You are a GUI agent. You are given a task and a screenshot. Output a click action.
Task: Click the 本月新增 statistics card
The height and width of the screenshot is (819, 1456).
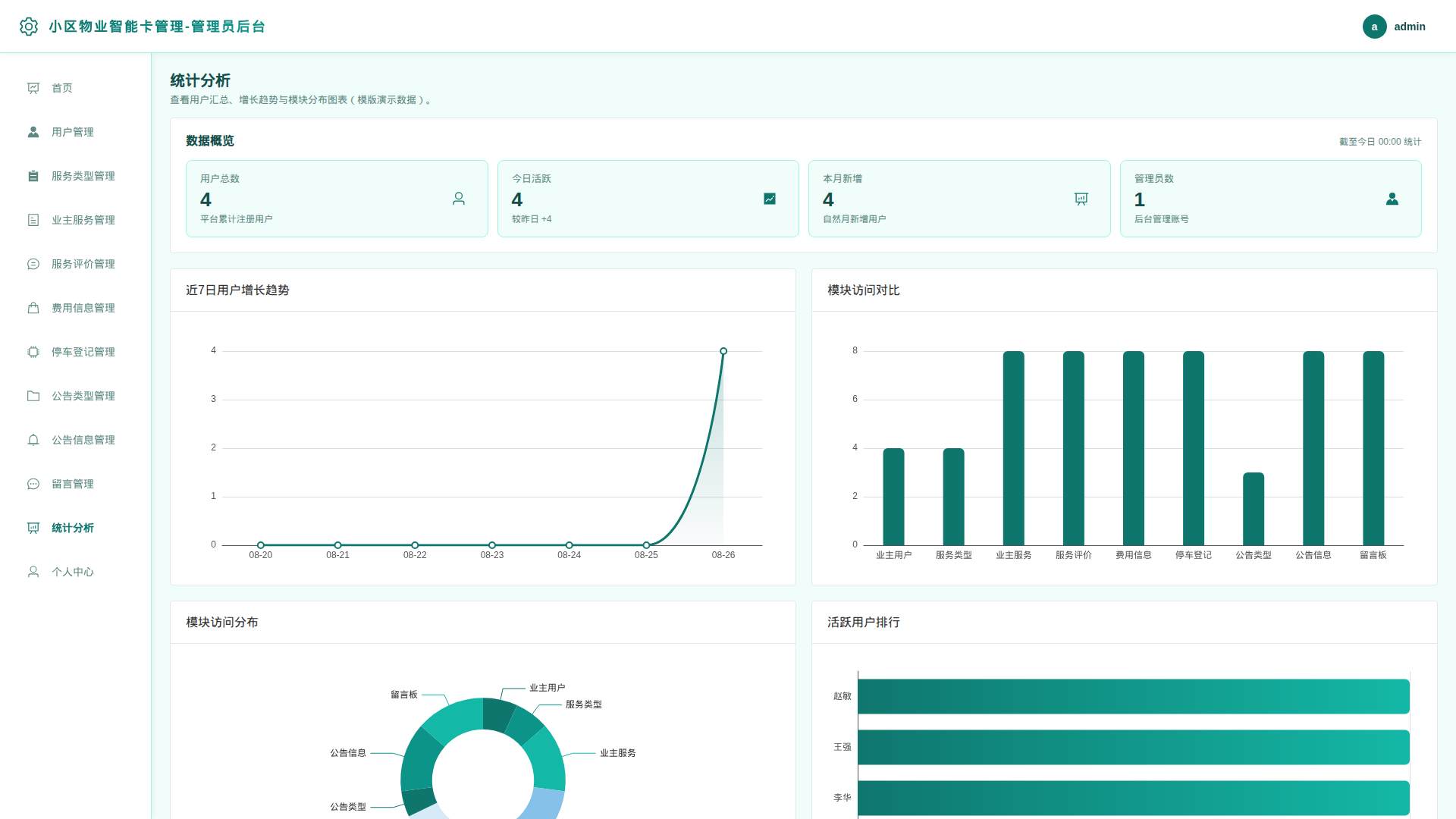click(x=959, y=199)
